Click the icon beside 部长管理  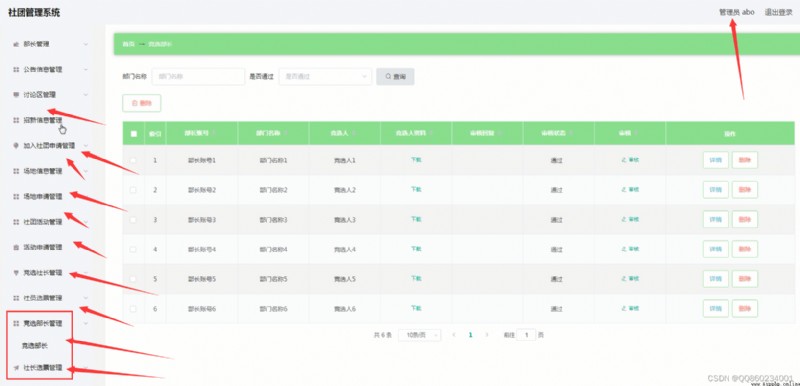coord(15,44)
